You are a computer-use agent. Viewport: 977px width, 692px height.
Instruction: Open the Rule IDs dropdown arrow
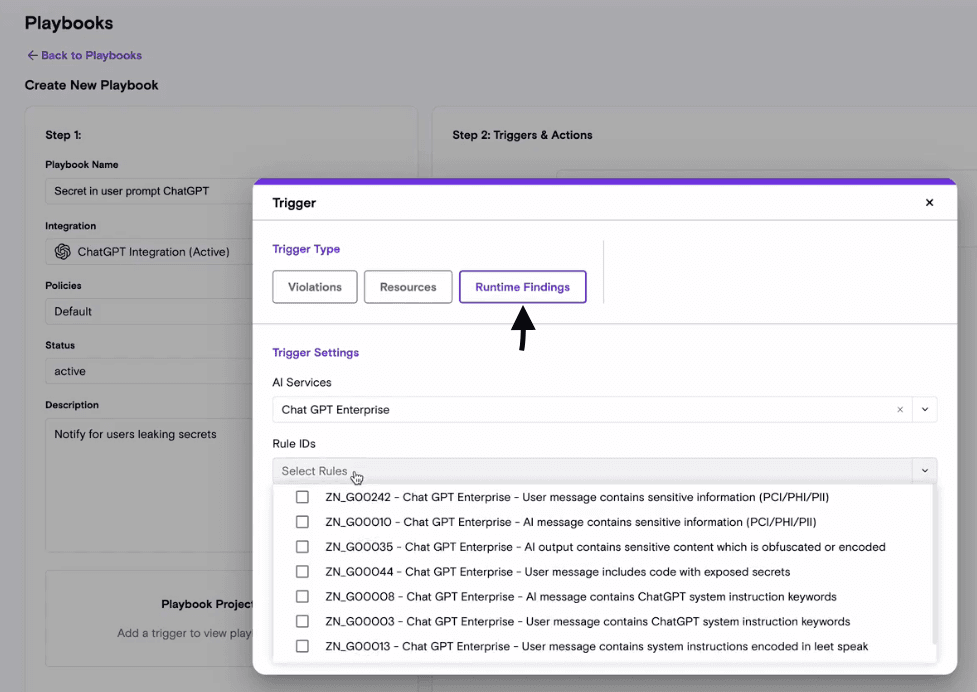pos(925,471)
